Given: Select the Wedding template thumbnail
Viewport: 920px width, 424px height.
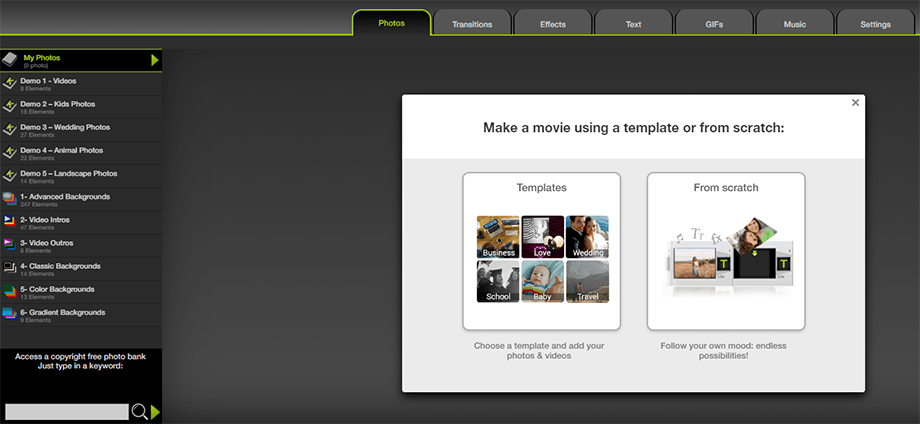Looking at the screenshot, I should pyautogui.click(x=587, y=238).
